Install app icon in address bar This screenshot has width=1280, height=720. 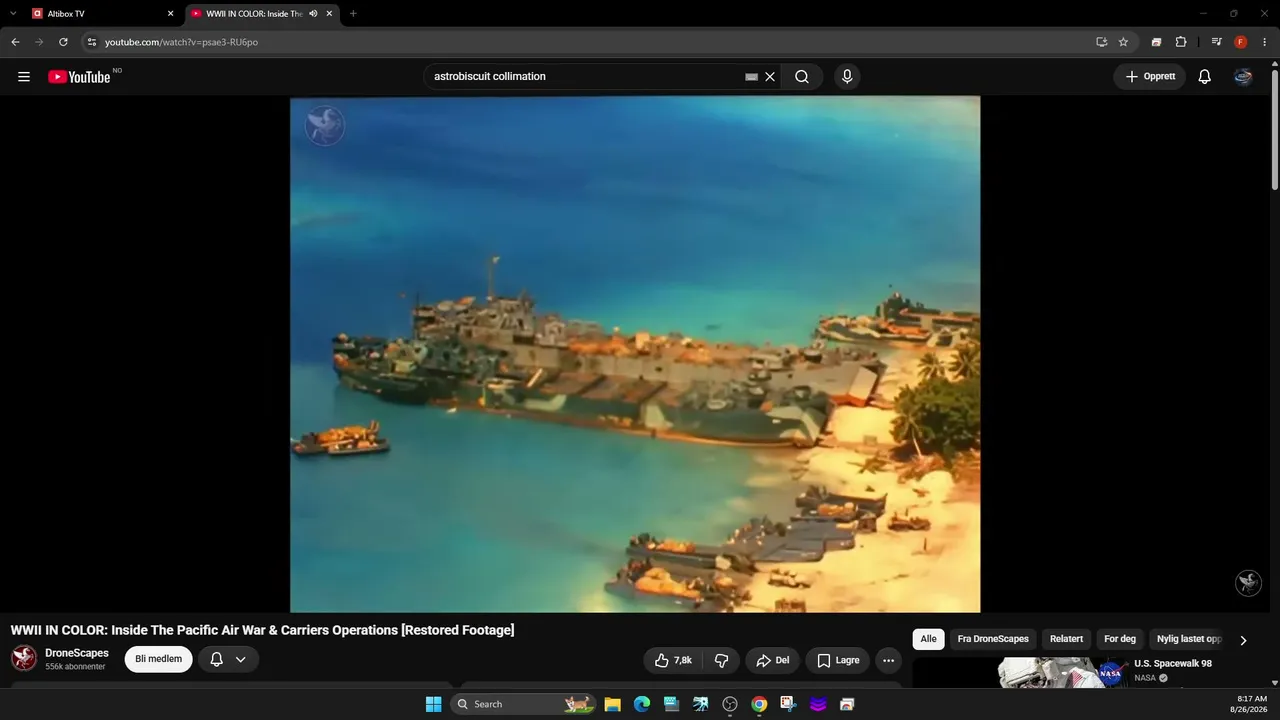1101,42
